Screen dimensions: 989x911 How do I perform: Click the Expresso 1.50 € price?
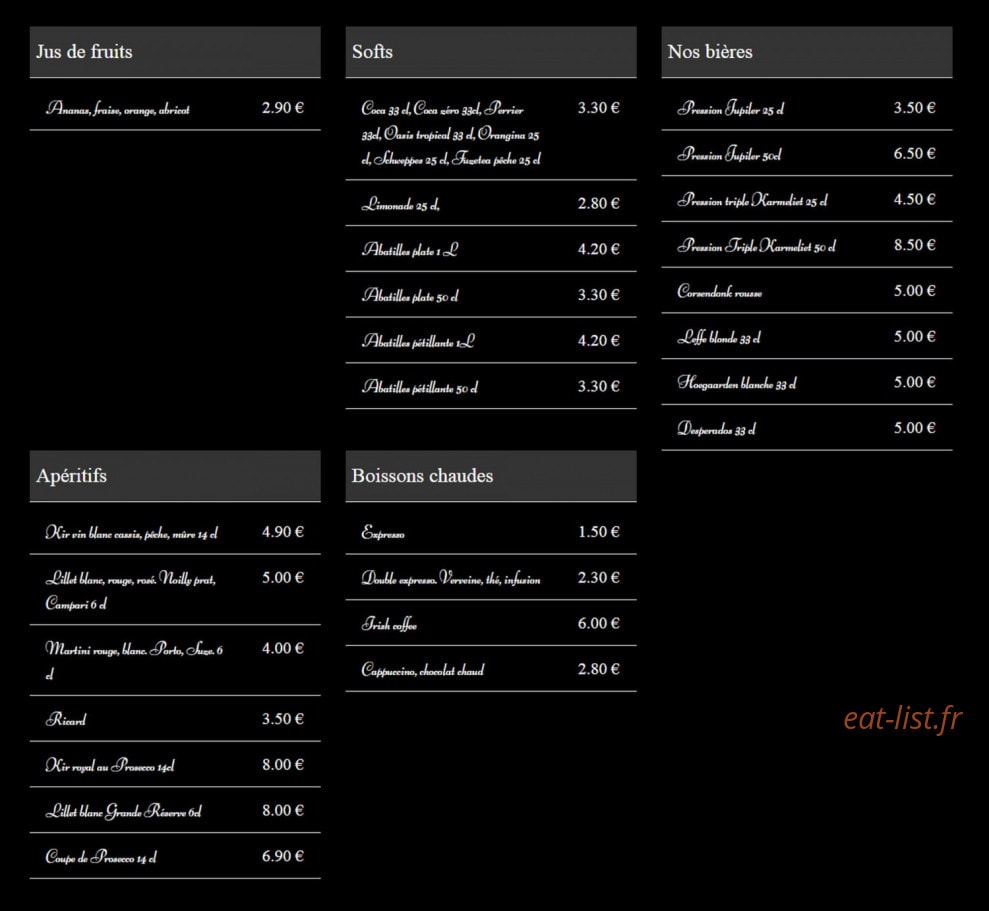pyautogui.click(x=599, y=532)
